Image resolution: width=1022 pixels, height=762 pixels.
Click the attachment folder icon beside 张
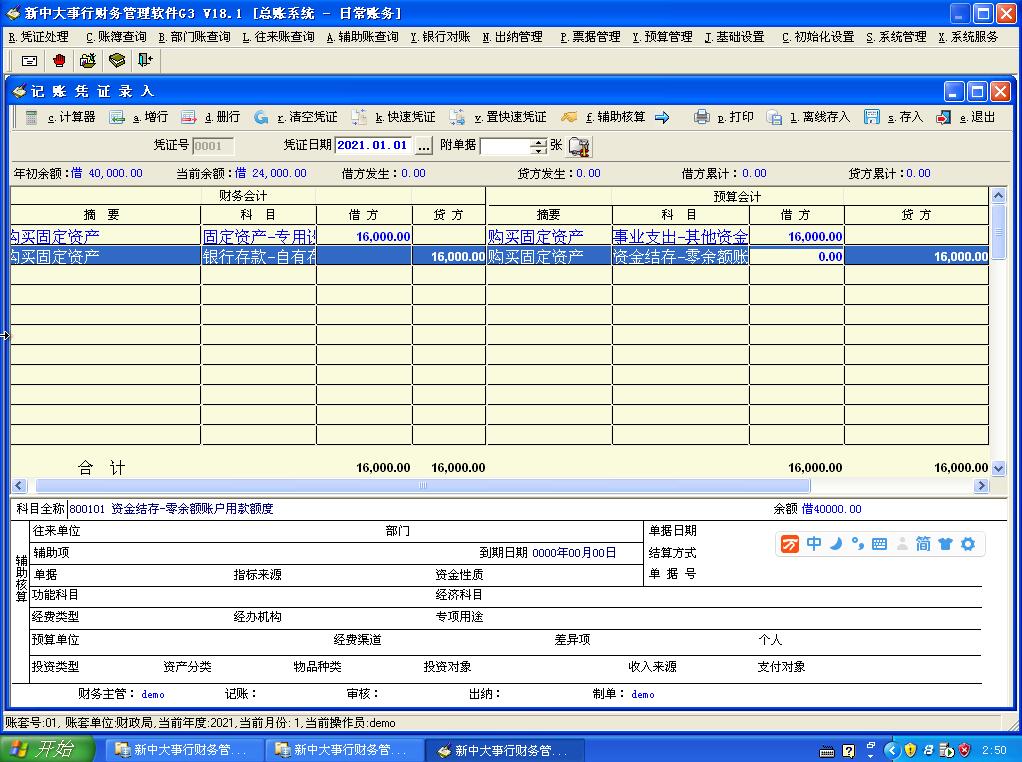click(x=579, y=147)
